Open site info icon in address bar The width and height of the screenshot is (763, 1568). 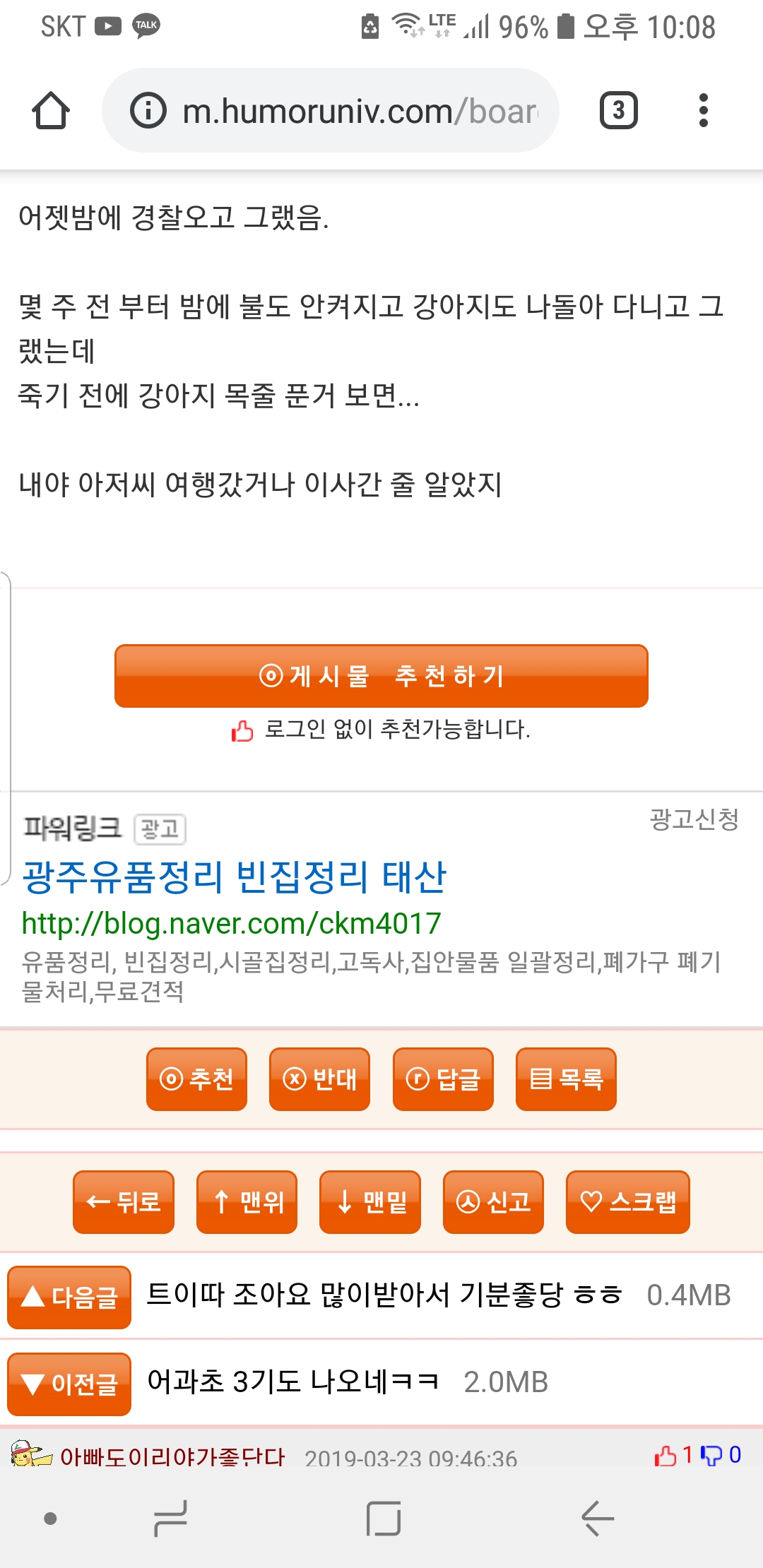(x=148, y=111)
